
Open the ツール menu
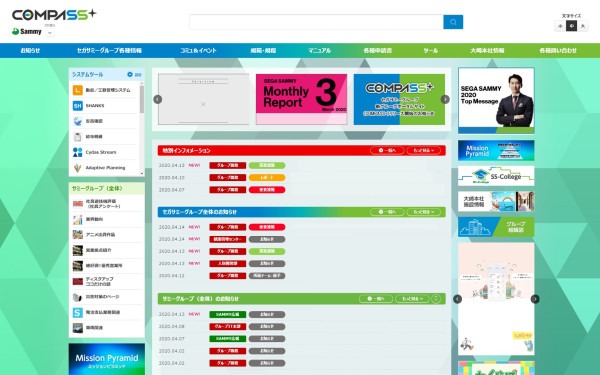click(x=431, y=51)
